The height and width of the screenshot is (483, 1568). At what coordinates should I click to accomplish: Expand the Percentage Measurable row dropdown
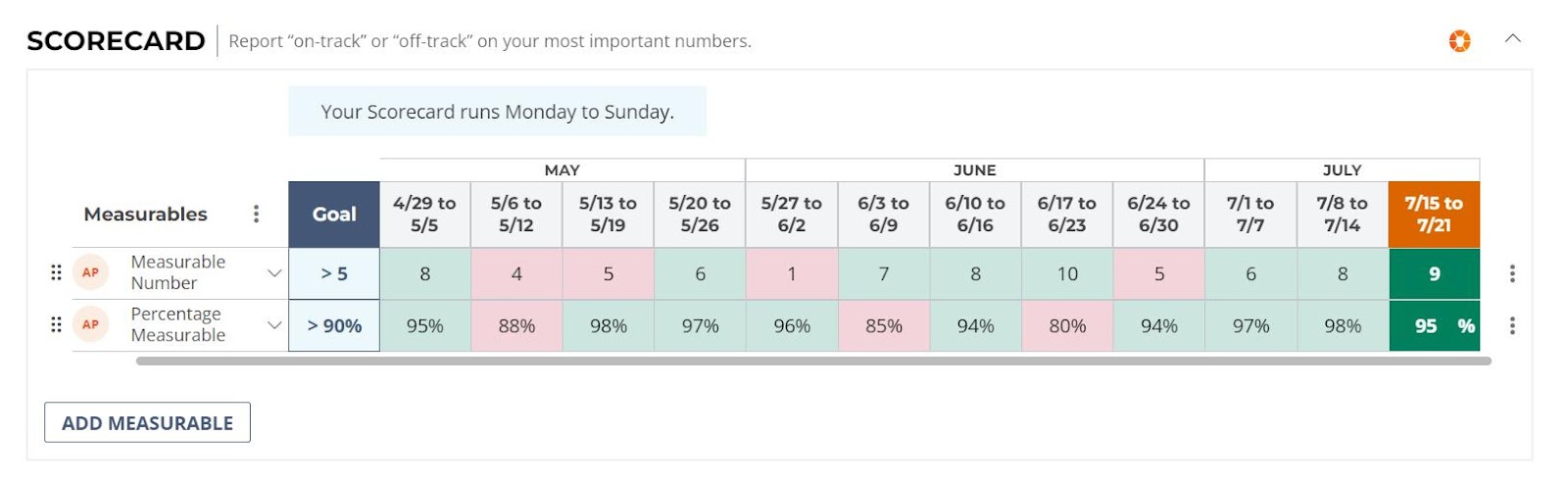click(x=274, y=325)
